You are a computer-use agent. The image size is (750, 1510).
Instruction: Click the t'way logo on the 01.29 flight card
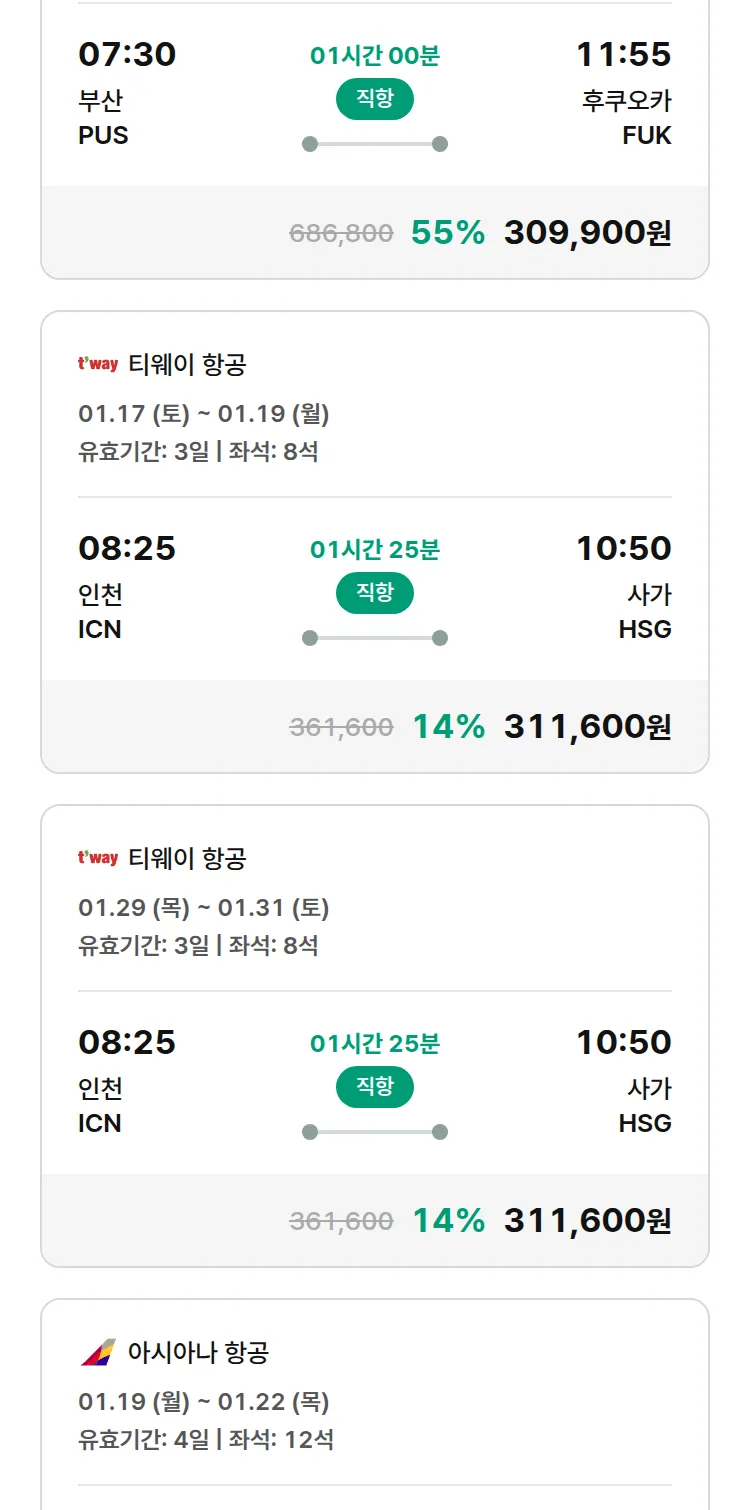[98, 858]
